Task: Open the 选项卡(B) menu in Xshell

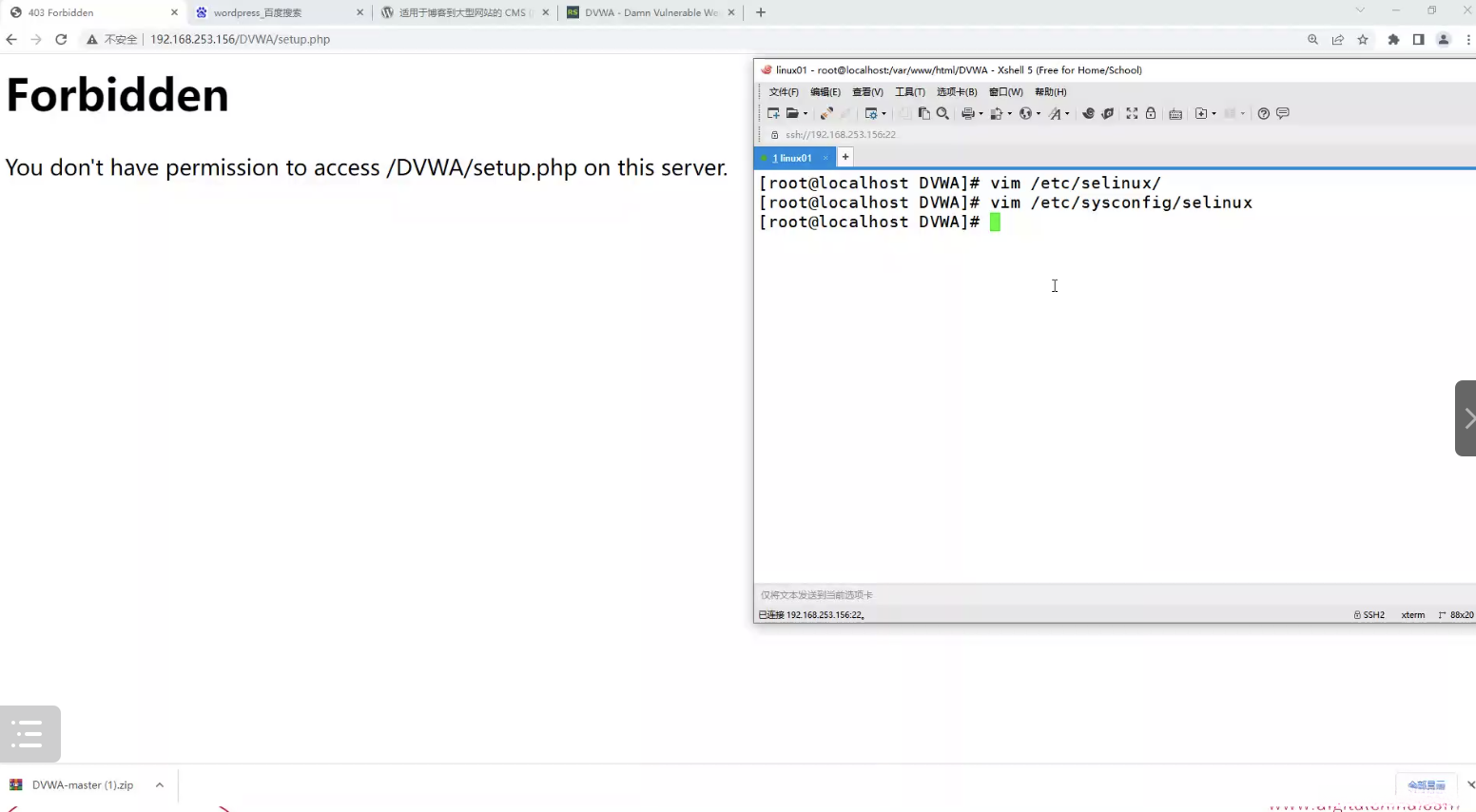Action: [x=957, y=92]
